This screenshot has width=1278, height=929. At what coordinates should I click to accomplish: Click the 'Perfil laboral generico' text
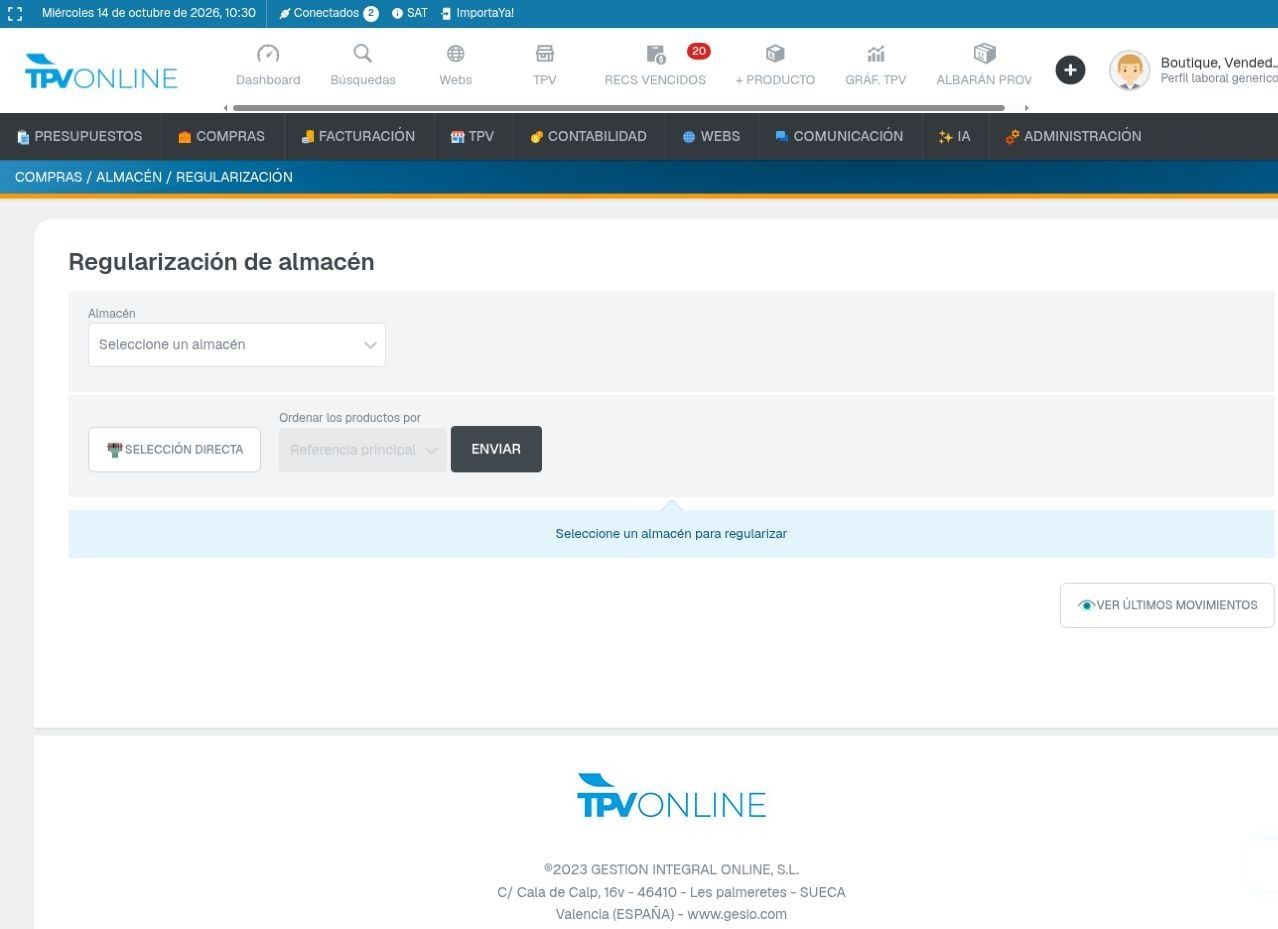1219,78
